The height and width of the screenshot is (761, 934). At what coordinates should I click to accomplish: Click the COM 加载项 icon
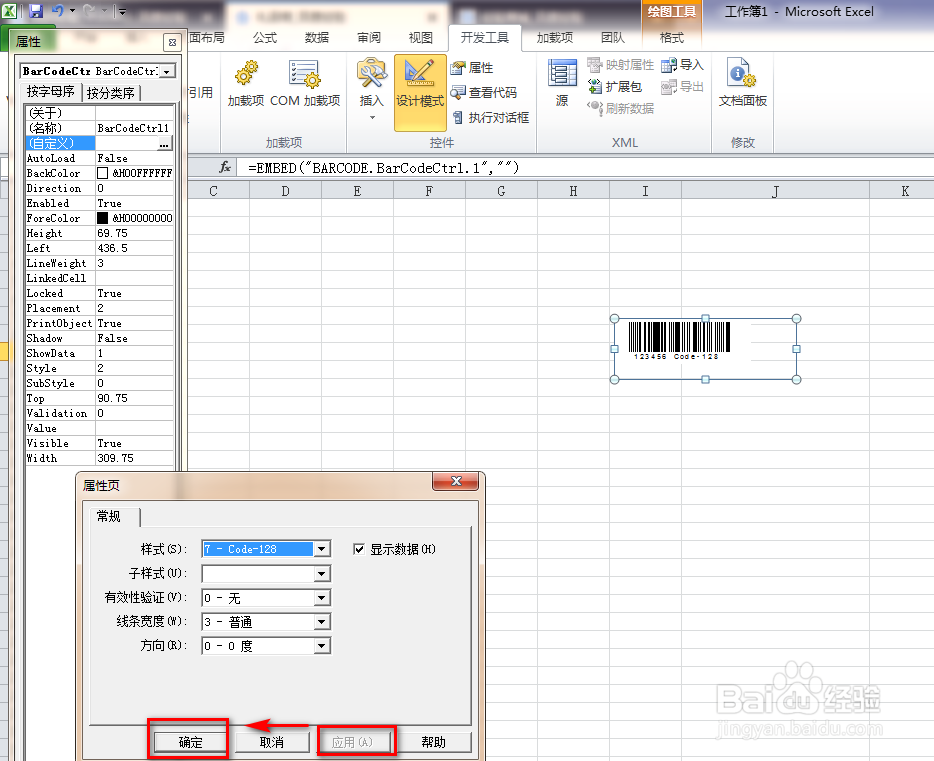[x=303, y=85]
